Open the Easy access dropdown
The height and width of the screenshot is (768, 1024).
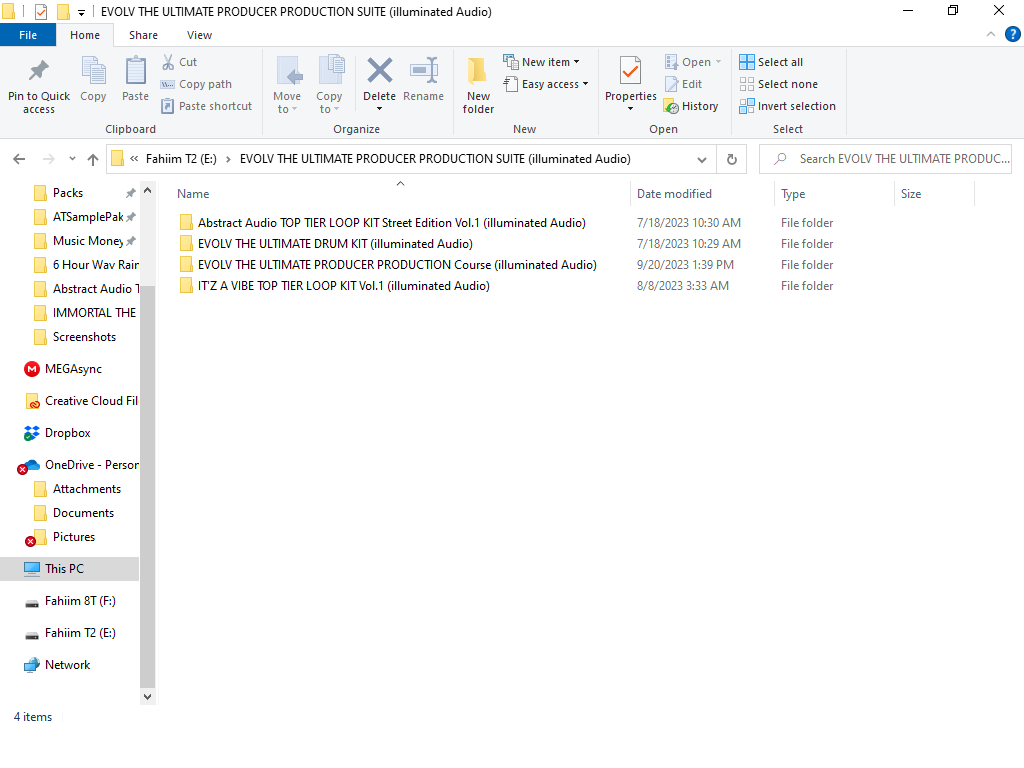546,84
